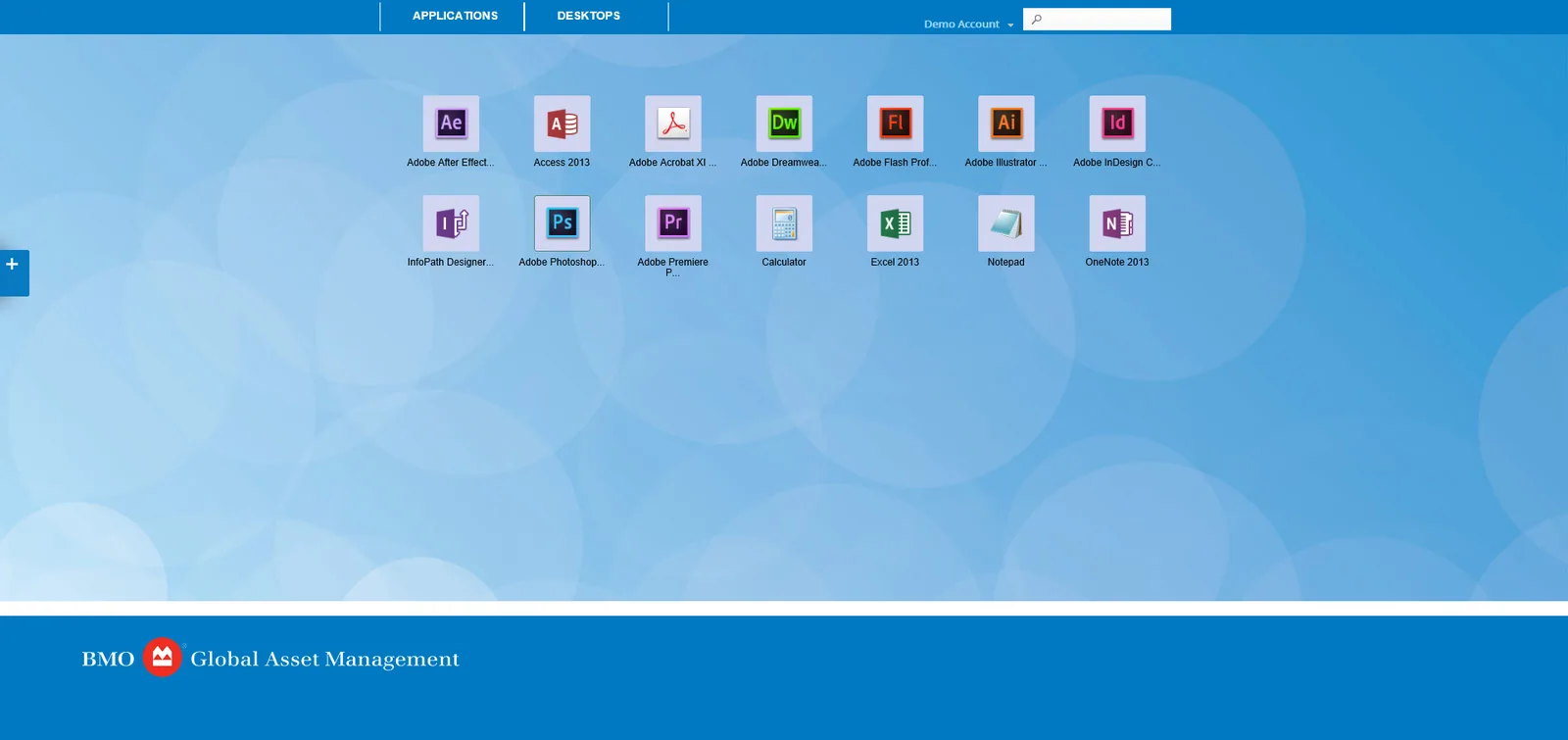The width and height of the screenshot is (1568, 740).
Task: Start Adobe Acrobat XI from the grid
Action: [673, 123]
